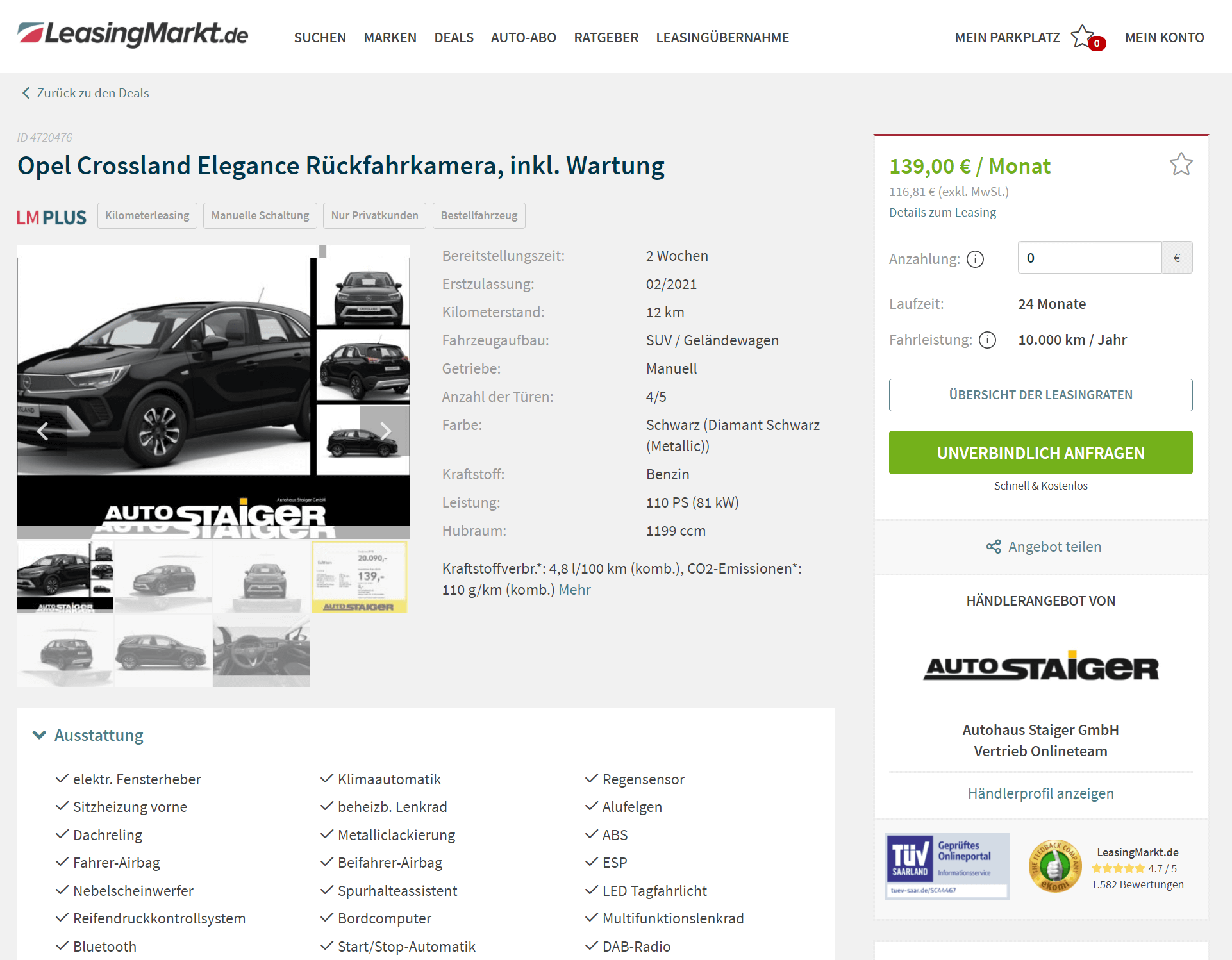Click the Manuelle Schaltung tag
The image size is (1232, 960).
(x=260, y=215)
